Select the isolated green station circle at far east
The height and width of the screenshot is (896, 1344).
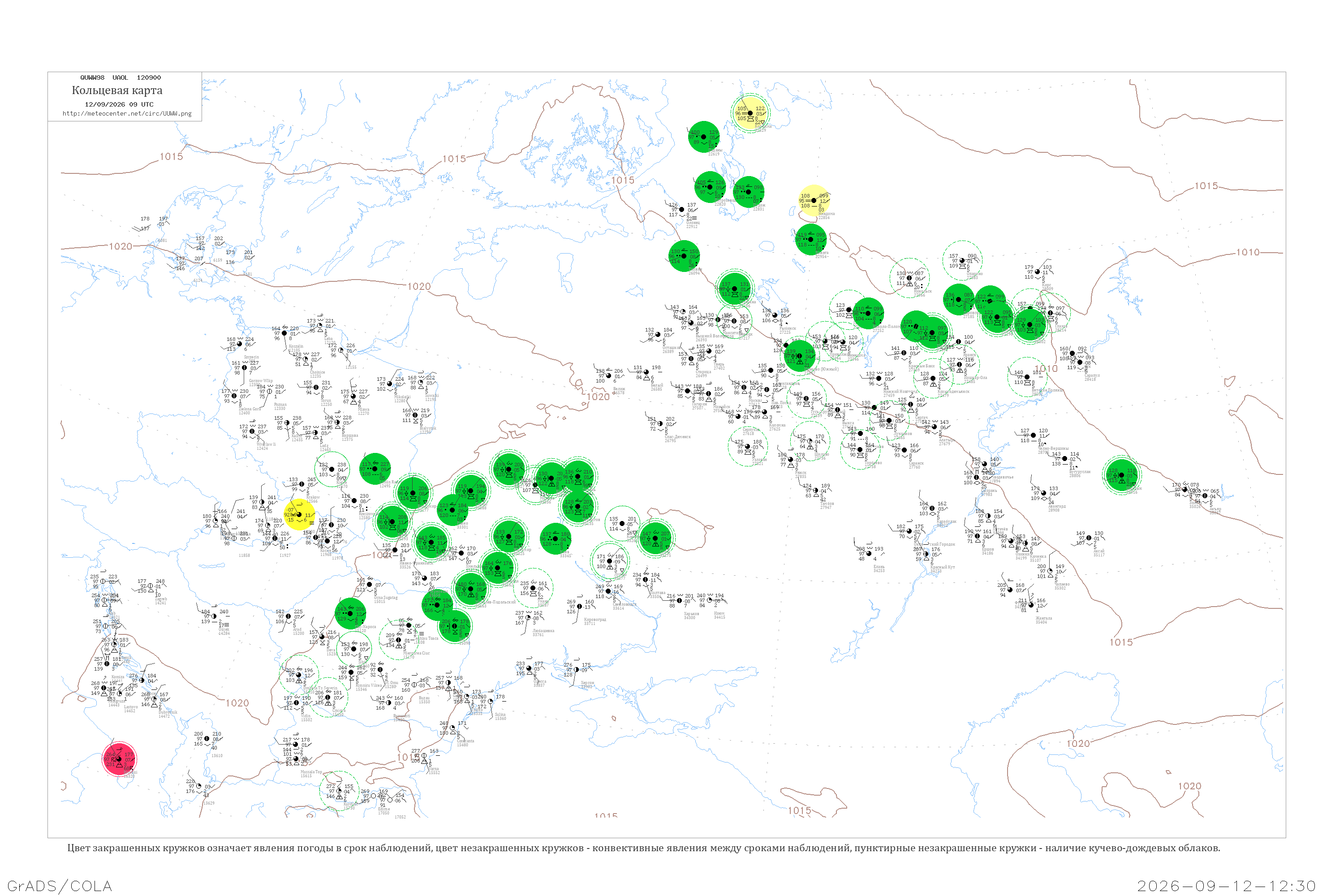[1121, 474]
